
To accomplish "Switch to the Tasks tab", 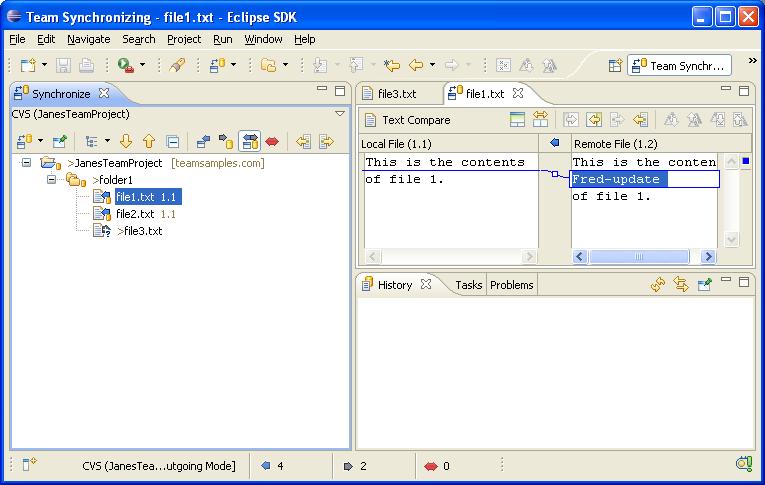I will coord(468,285).
